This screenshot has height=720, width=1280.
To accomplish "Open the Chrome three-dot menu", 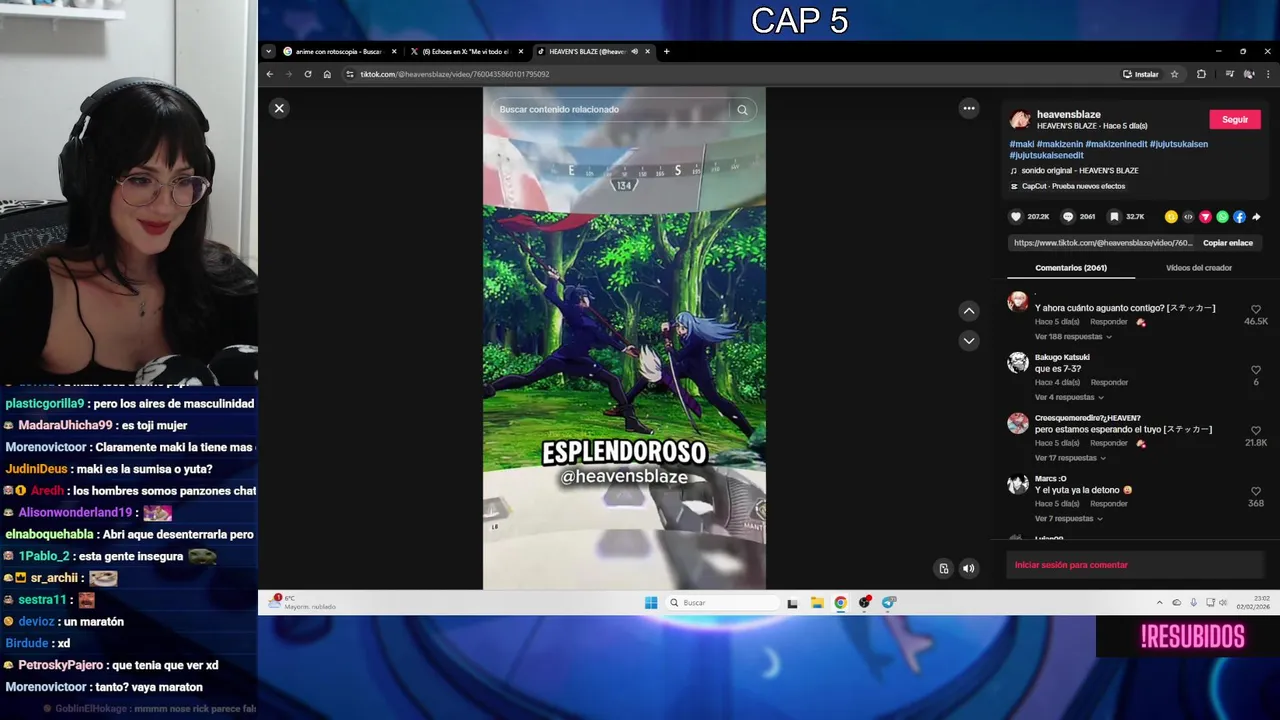I will click(1269, 74).
